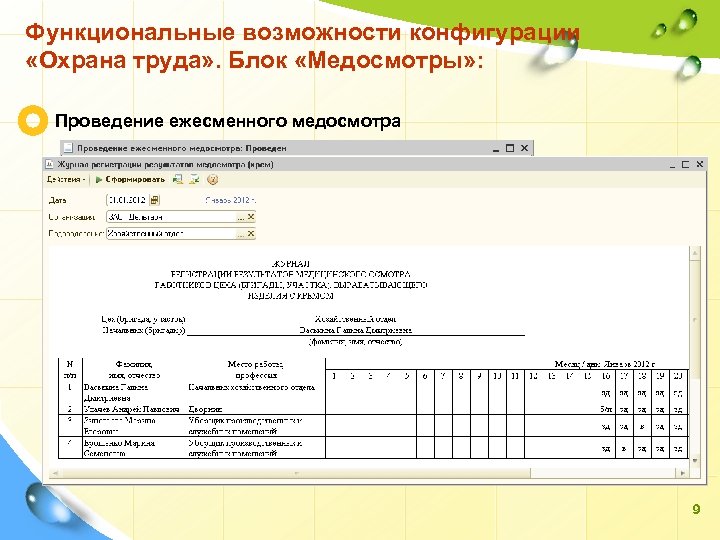Image resolution: width=720 pixels, height=540 pixels.
Task: Select day 6 column header
Action: 425,376
